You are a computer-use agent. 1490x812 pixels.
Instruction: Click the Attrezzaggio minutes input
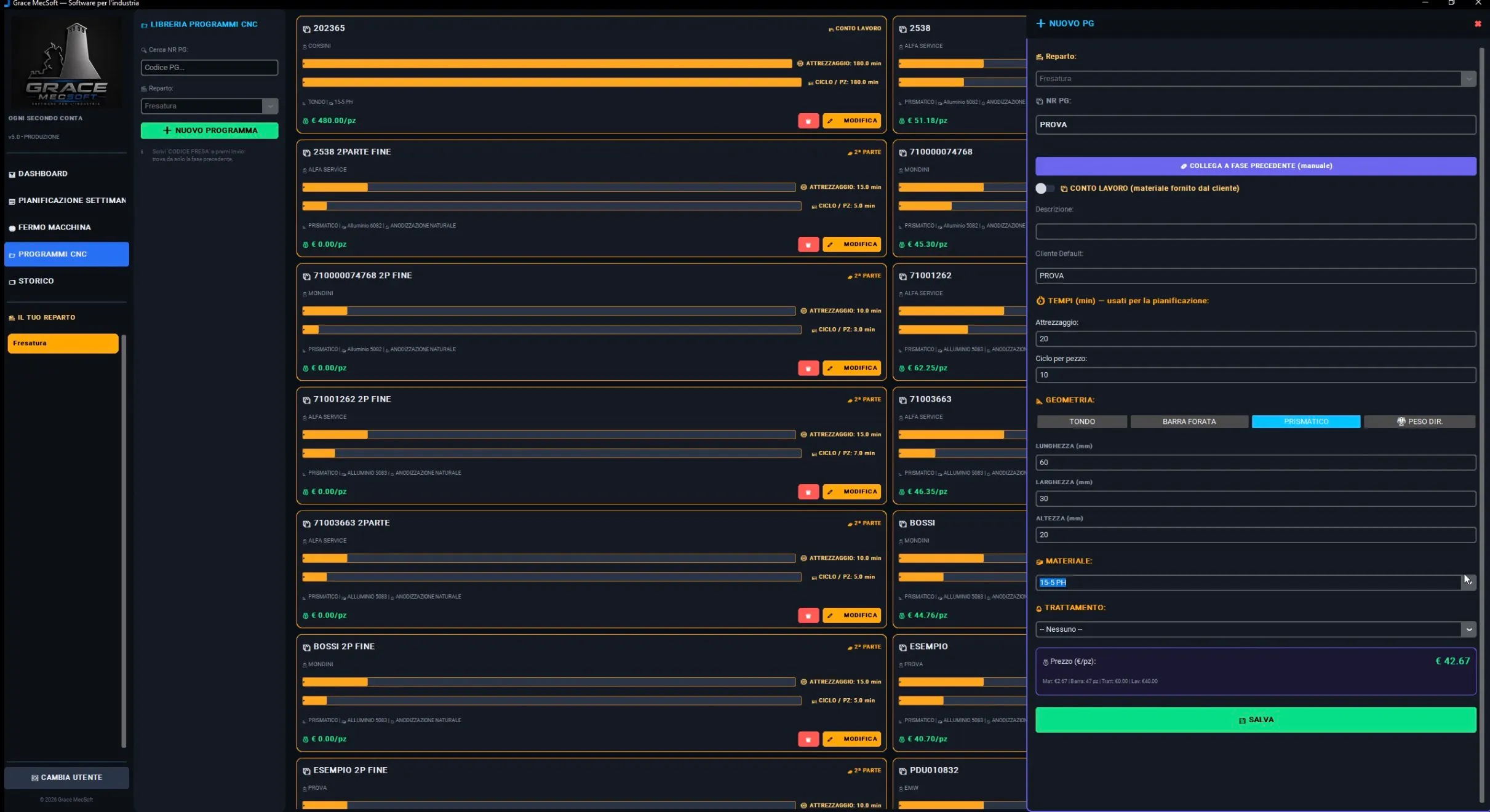(x=1255, y=339)
